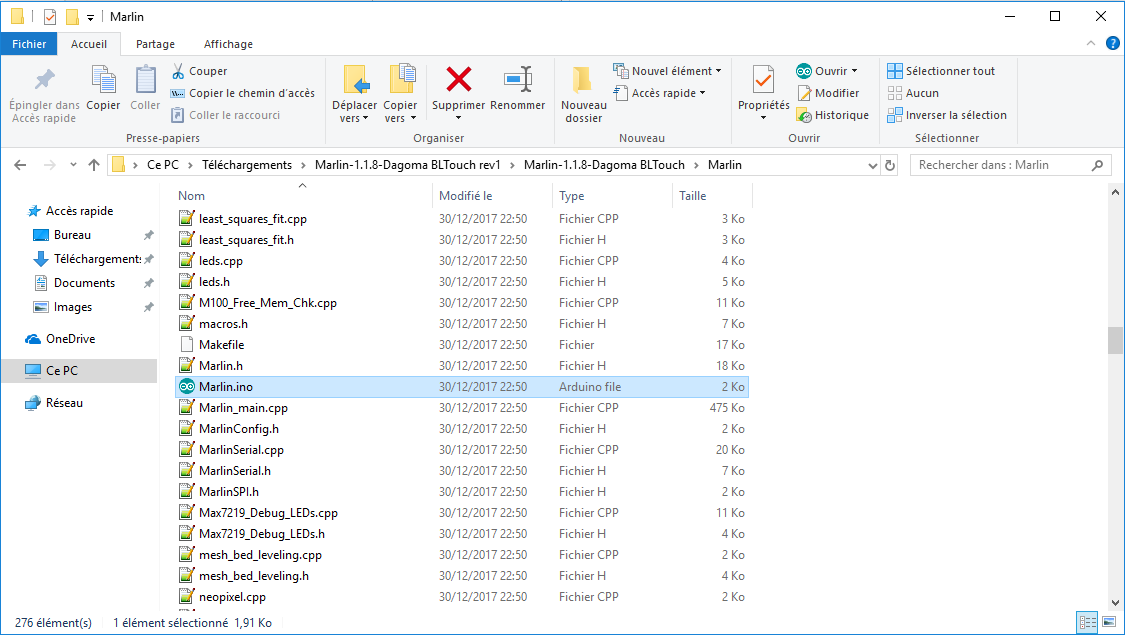This screenshot has height=635, width=1125.
Task: Open the Fichier menu tab
Action: tap(29, 44)
